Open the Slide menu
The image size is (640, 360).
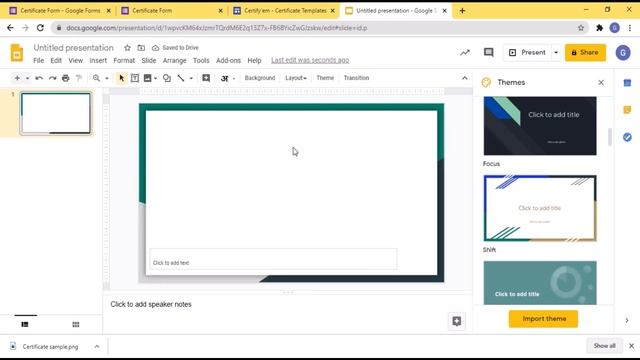tap(149, 60)
